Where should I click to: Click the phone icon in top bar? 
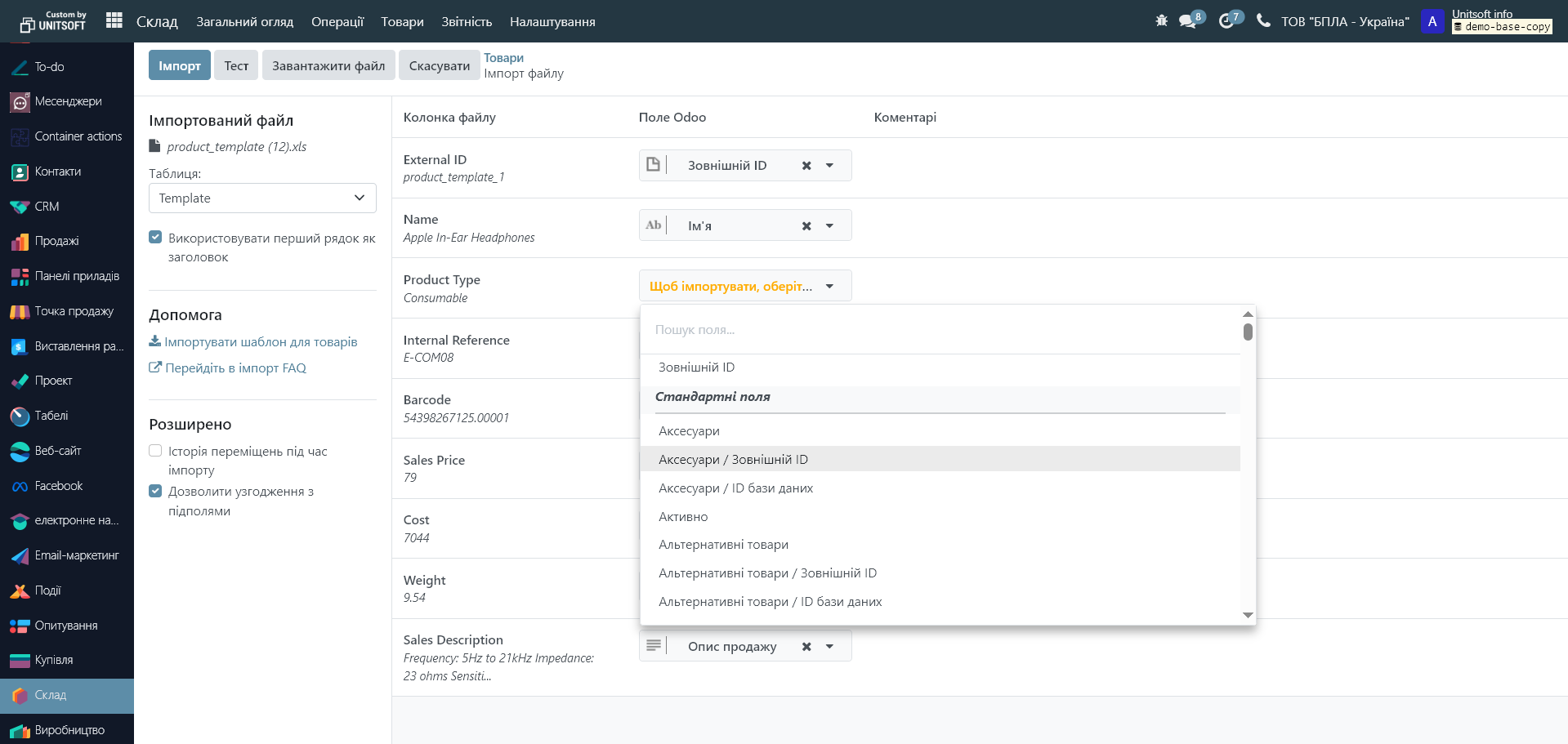click(1263, 21)
